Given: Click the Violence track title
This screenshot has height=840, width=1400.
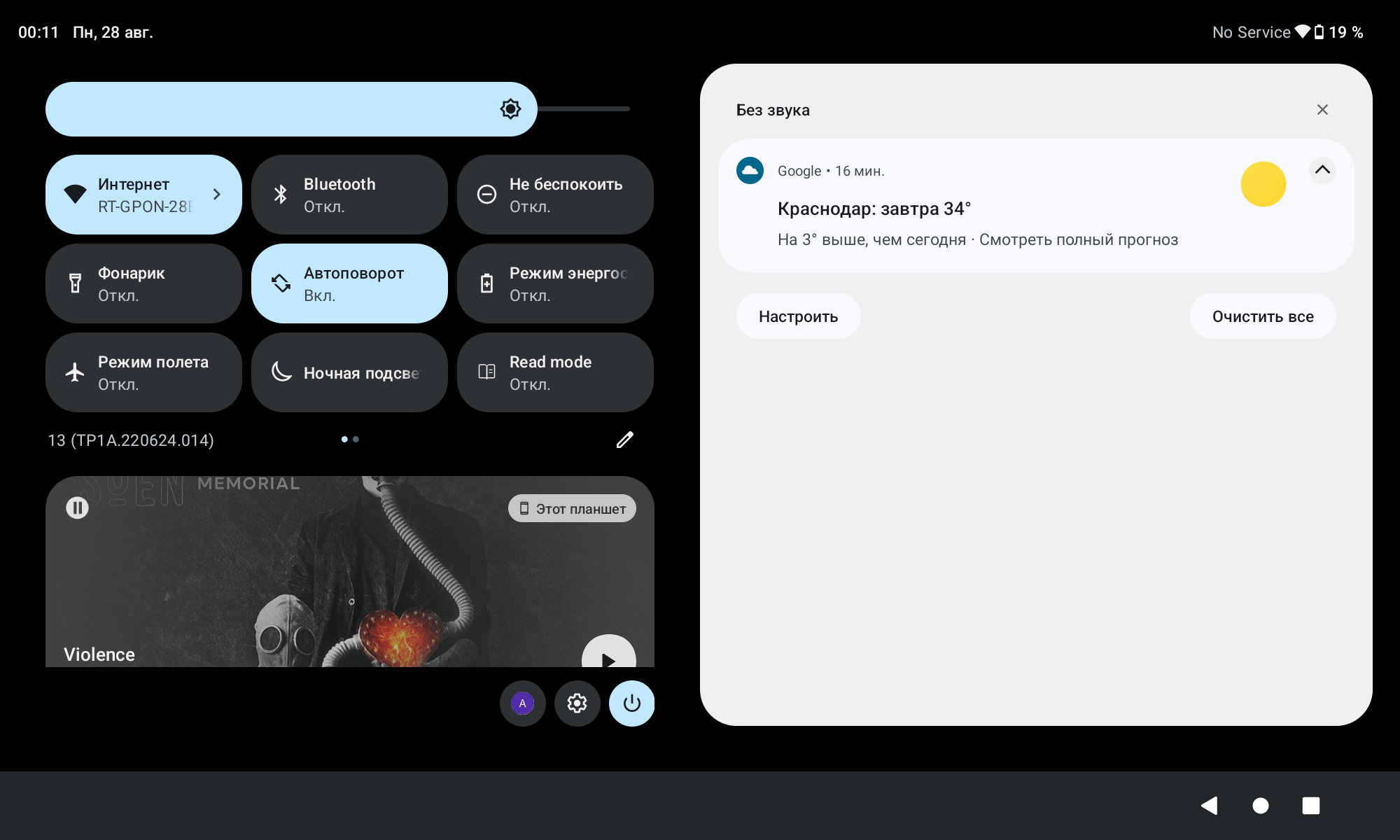Looking at the screenshot, I should tap(99, 654).
